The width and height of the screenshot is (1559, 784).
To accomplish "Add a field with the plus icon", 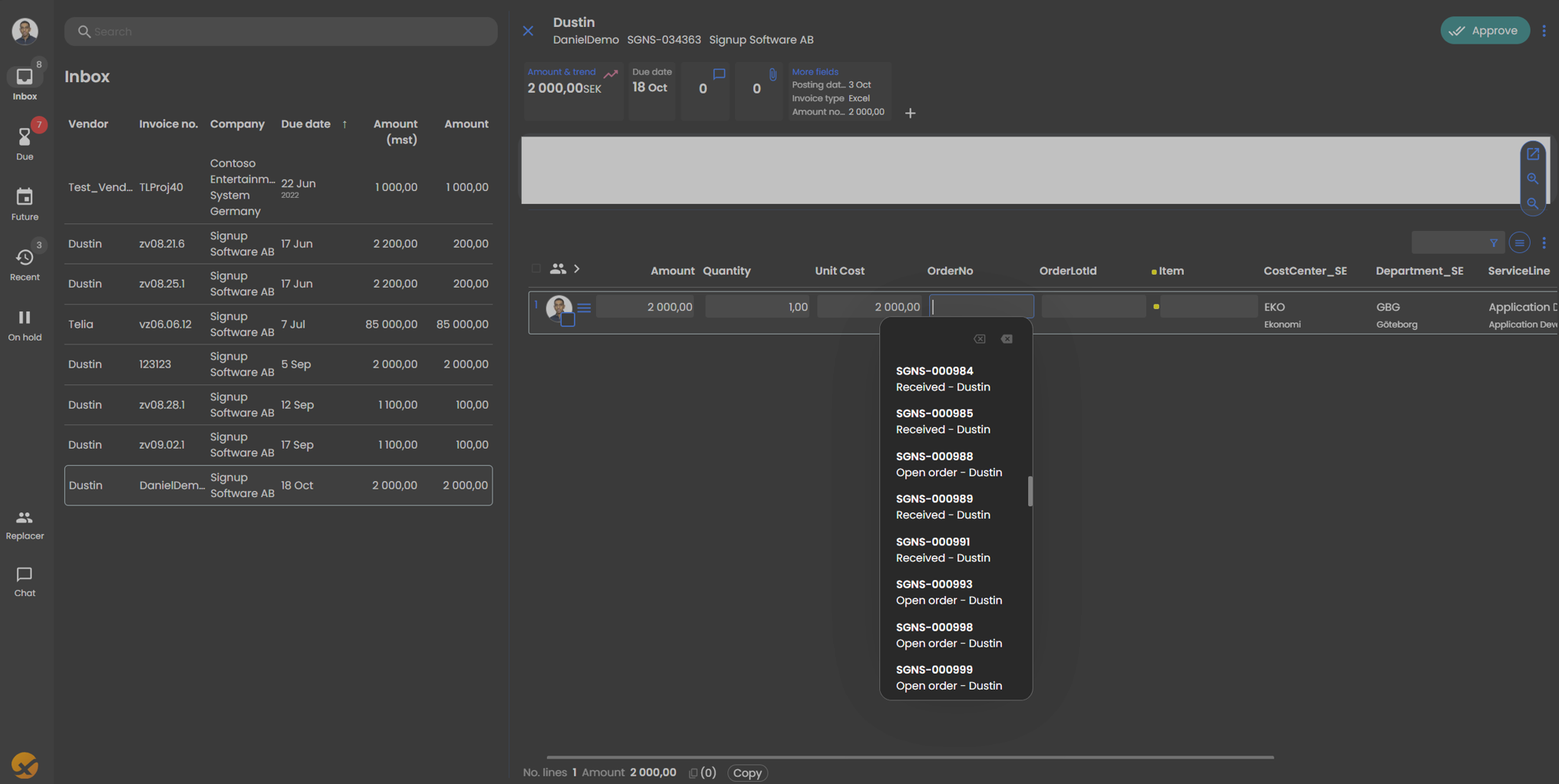I will [910, 114].
